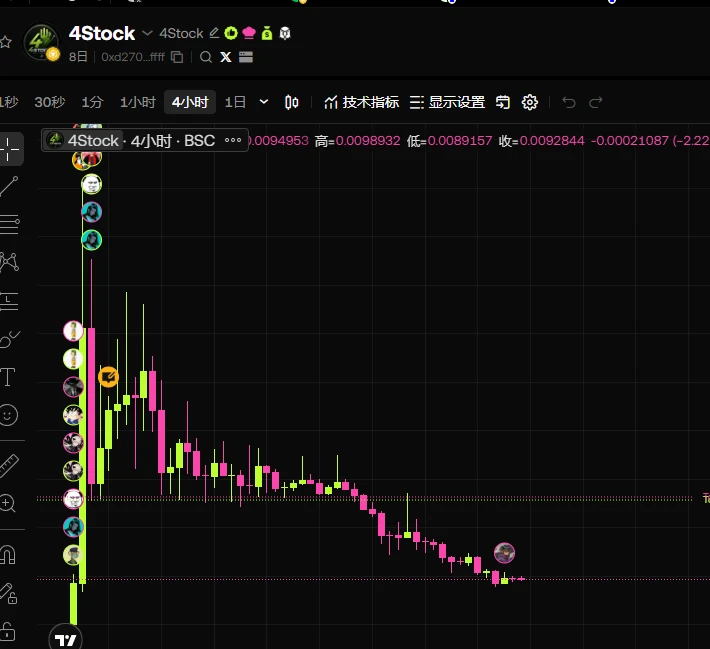The image size is (710, 649).
Task: Open chart settings gear
Action: pos(529,102)
